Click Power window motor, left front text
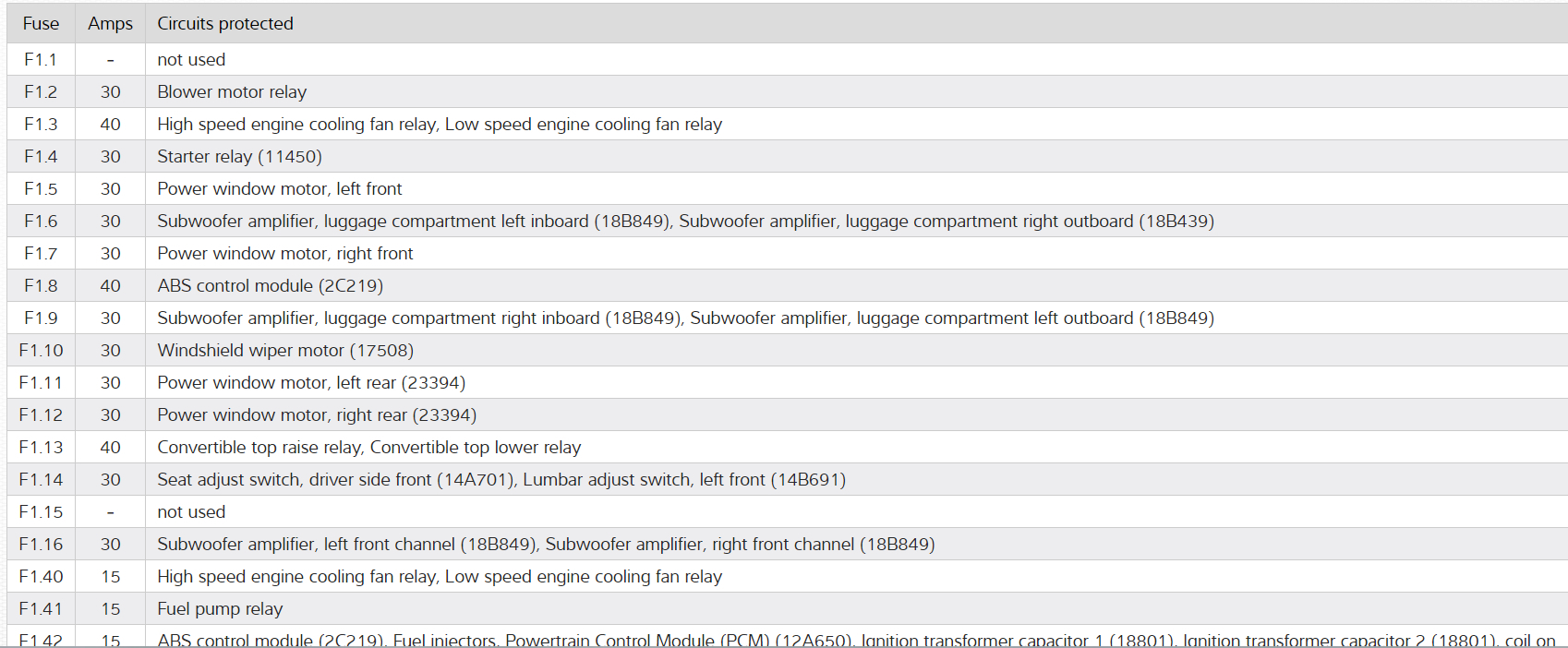Image resolution: width=1568 pixels, height=648 pixels. click(x=279, y=189)
